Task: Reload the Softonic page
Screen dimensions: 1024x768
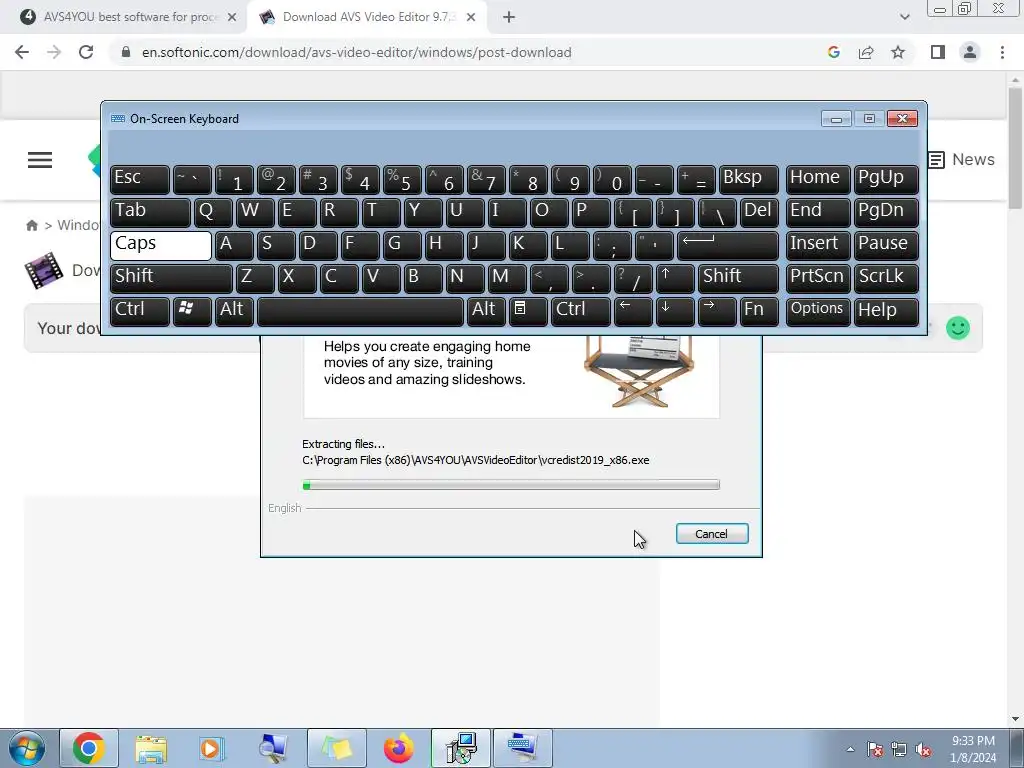Action: tap(86, 52)
